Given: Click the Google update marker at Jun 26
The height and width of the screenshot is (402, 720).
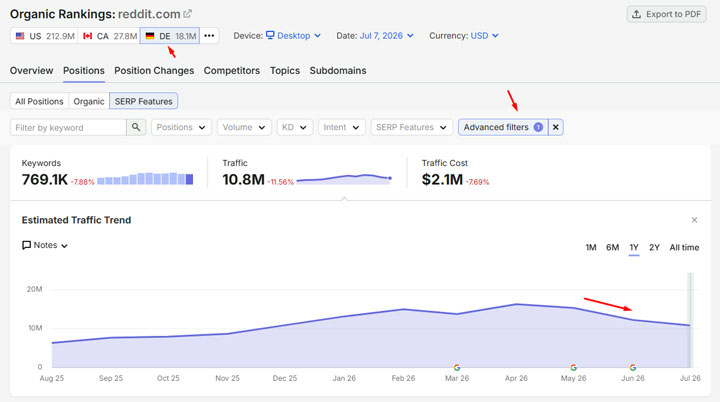Looking at the screenshot, I should (x=633, y=368).
